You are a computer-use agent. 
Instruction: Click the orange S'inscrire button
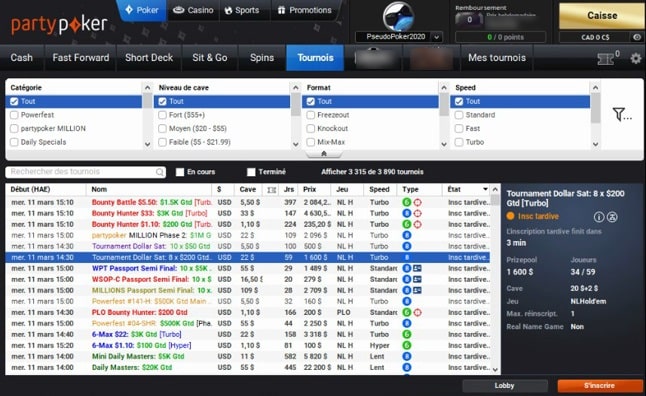[599, 386]
